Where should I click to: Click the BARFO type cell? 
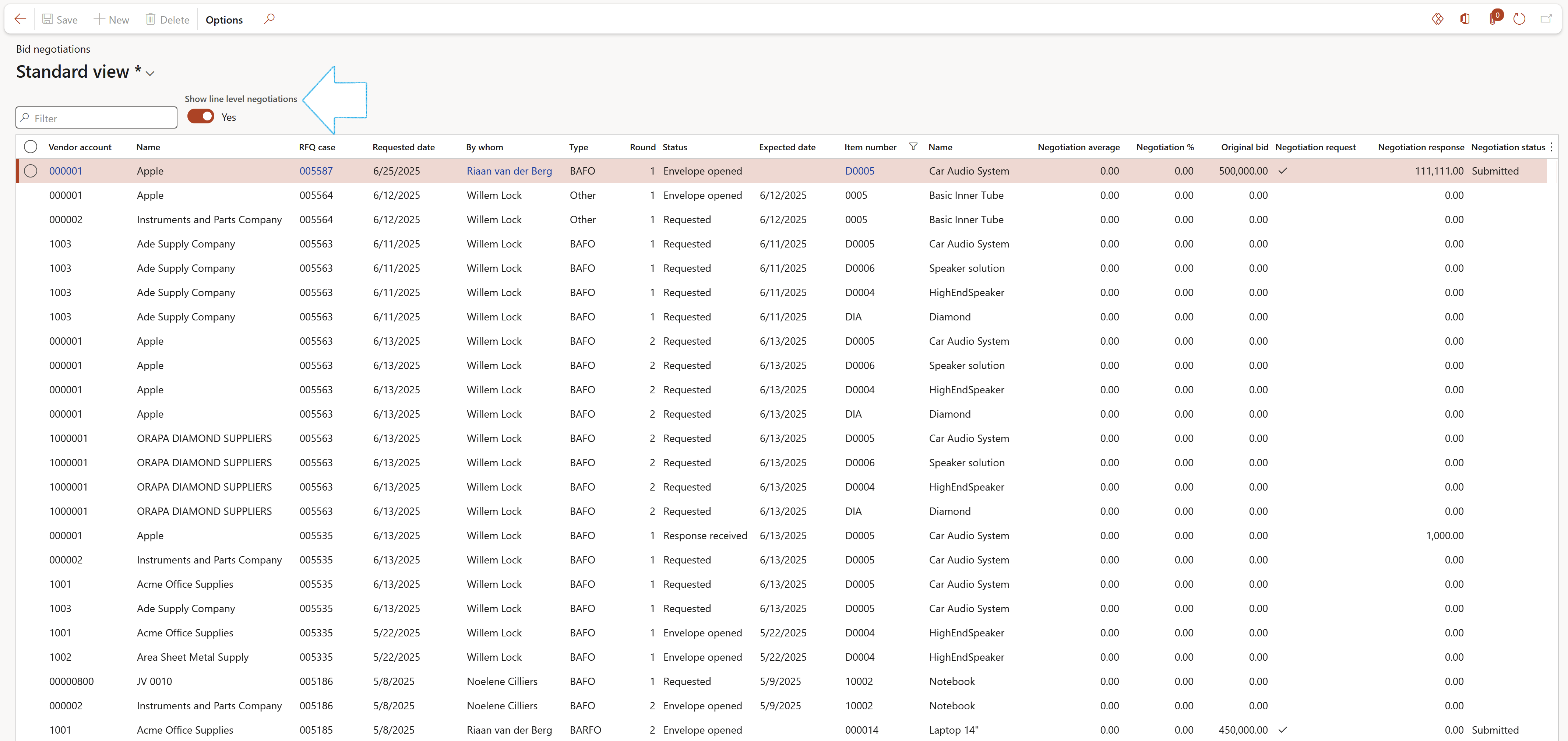[x=585, y=730]
